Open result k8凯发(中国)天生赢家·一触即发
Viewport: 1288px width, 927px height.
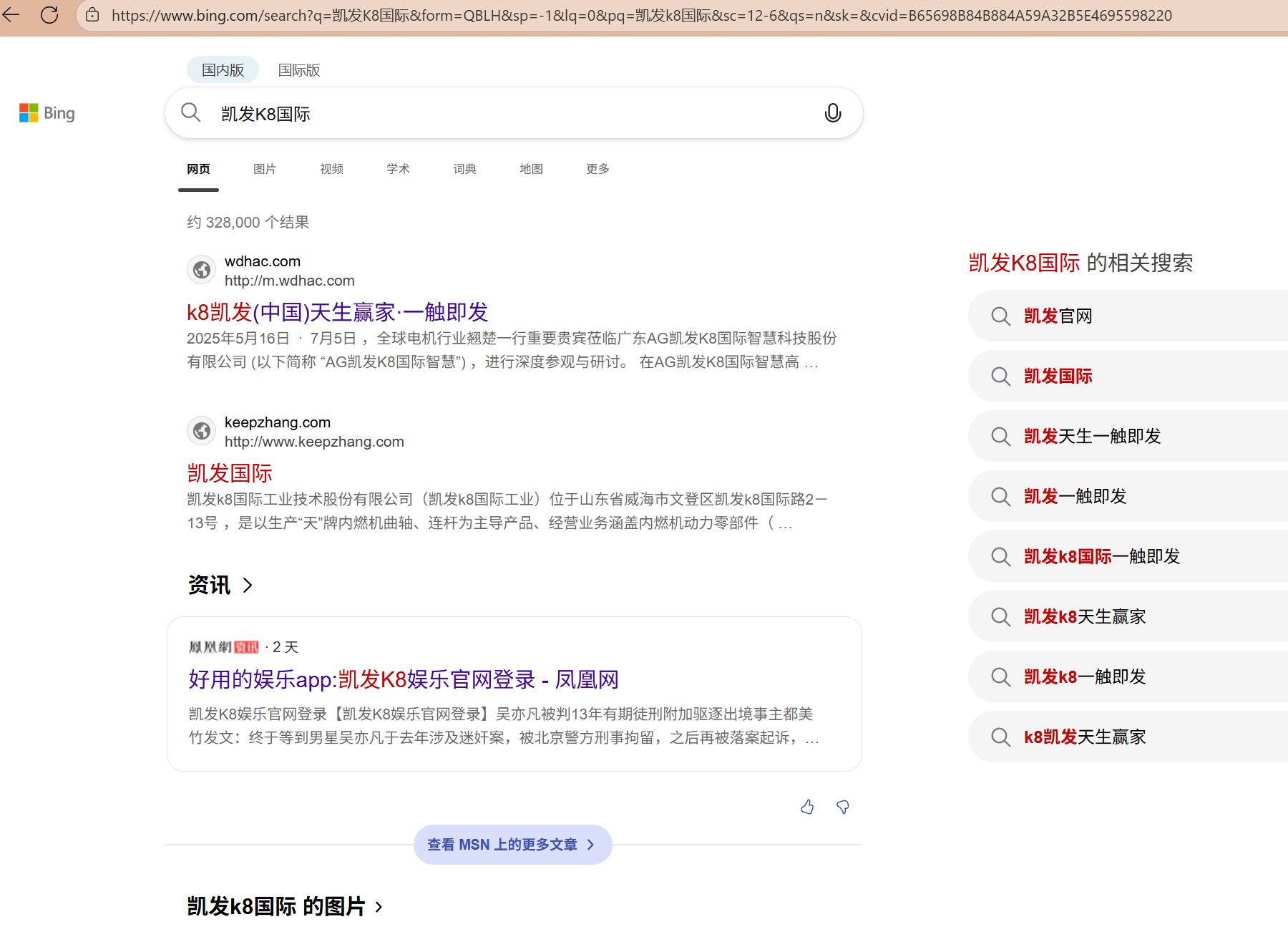[337, 312]
